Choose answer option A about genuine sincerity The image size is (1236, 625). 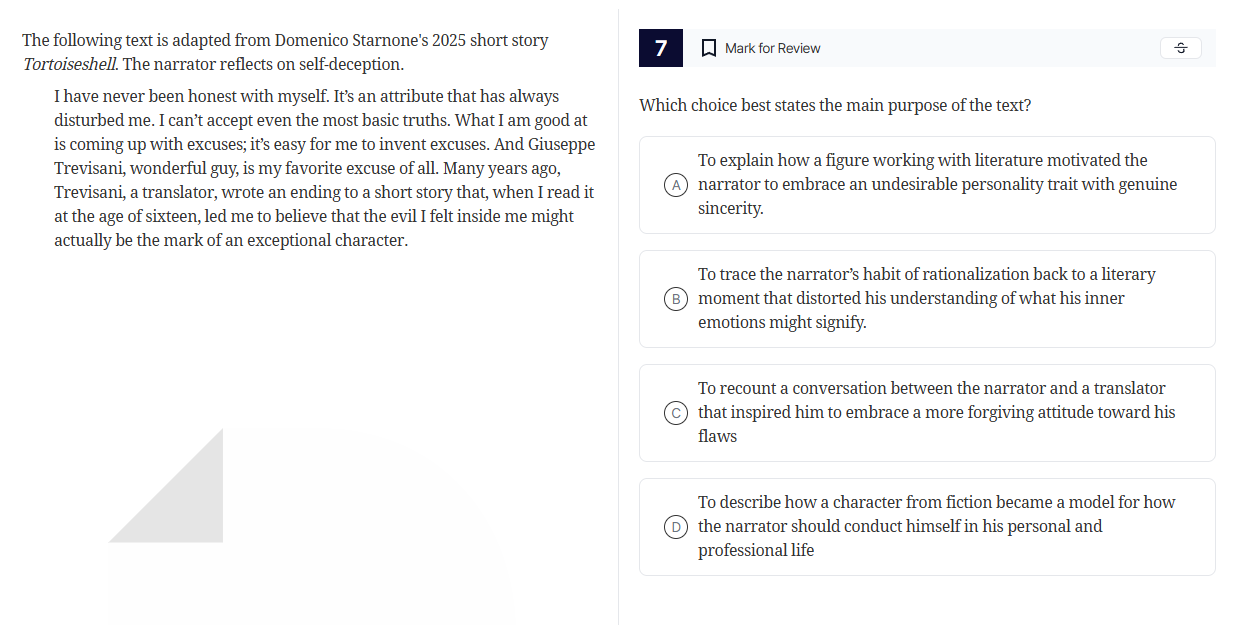coord(927,185)
